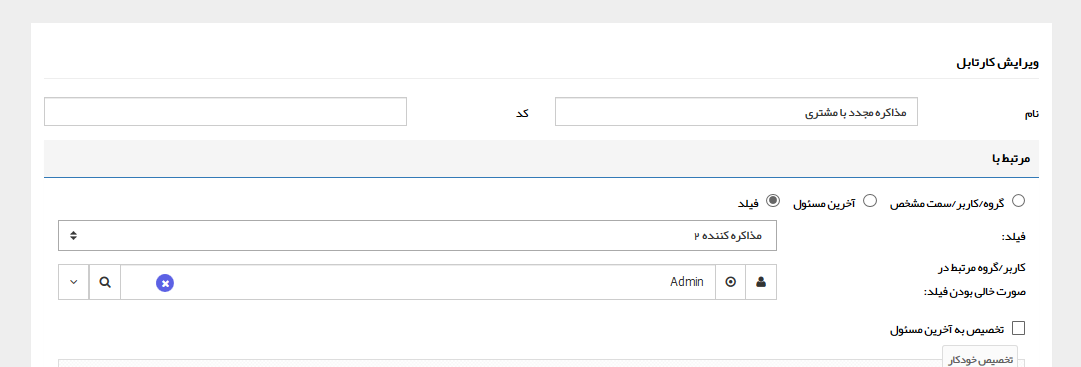
Task: Click the ویرایش کارتابل page heading
Action: [997, 63]
